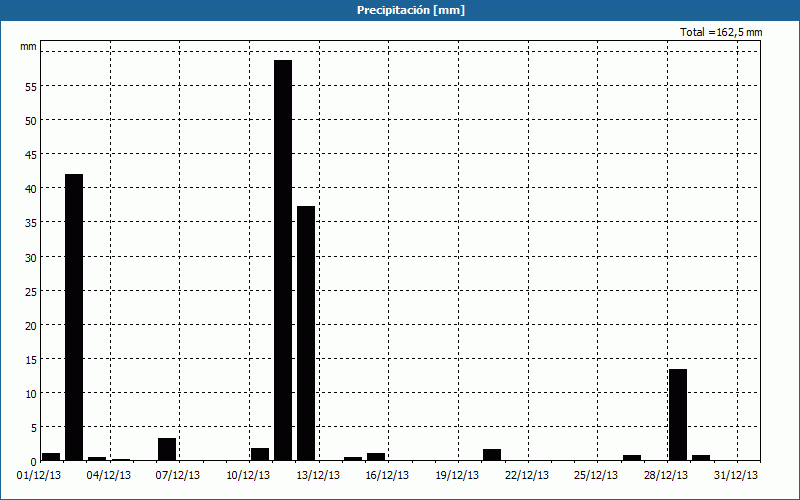The image size is (800, 500).
Task: Click the small bar on 06/12/13
Action: (x=167, y=449)
